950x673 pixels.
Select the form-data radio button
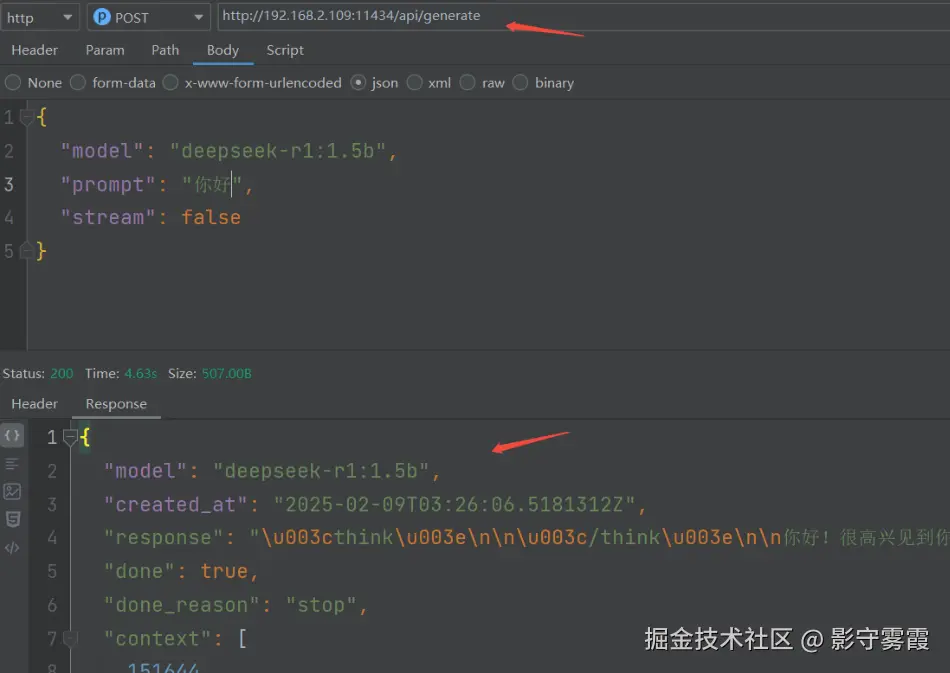(x=78, y=82)
